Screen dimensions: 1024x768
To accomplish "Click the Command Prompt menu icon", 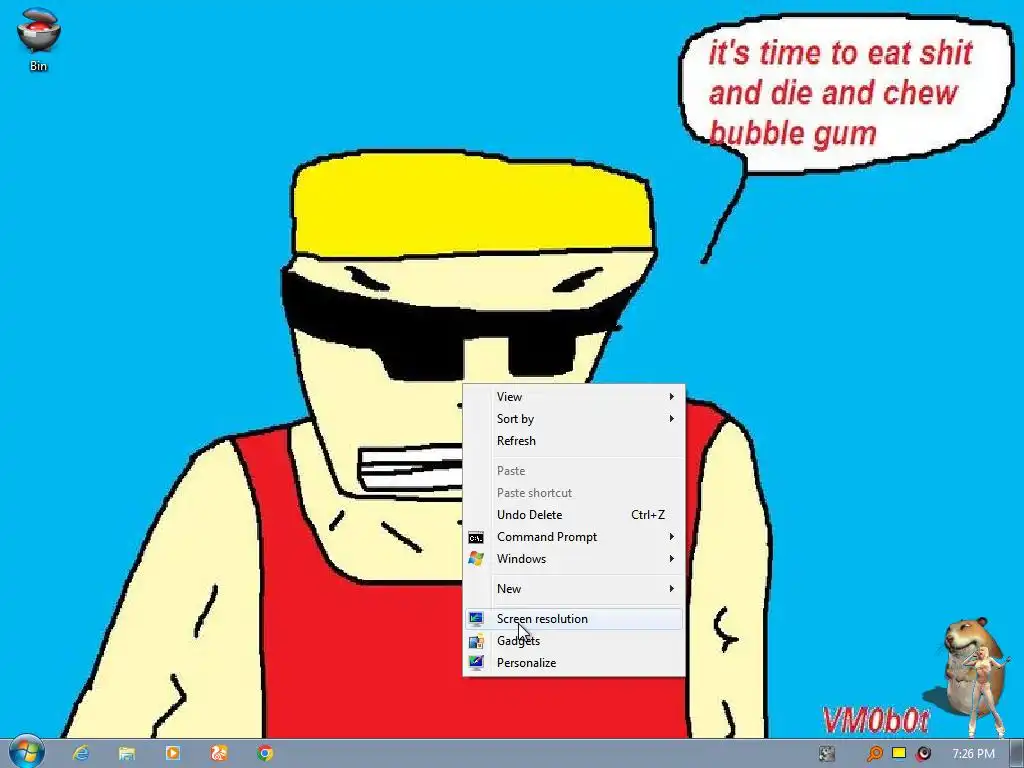I will click(476, 537).
